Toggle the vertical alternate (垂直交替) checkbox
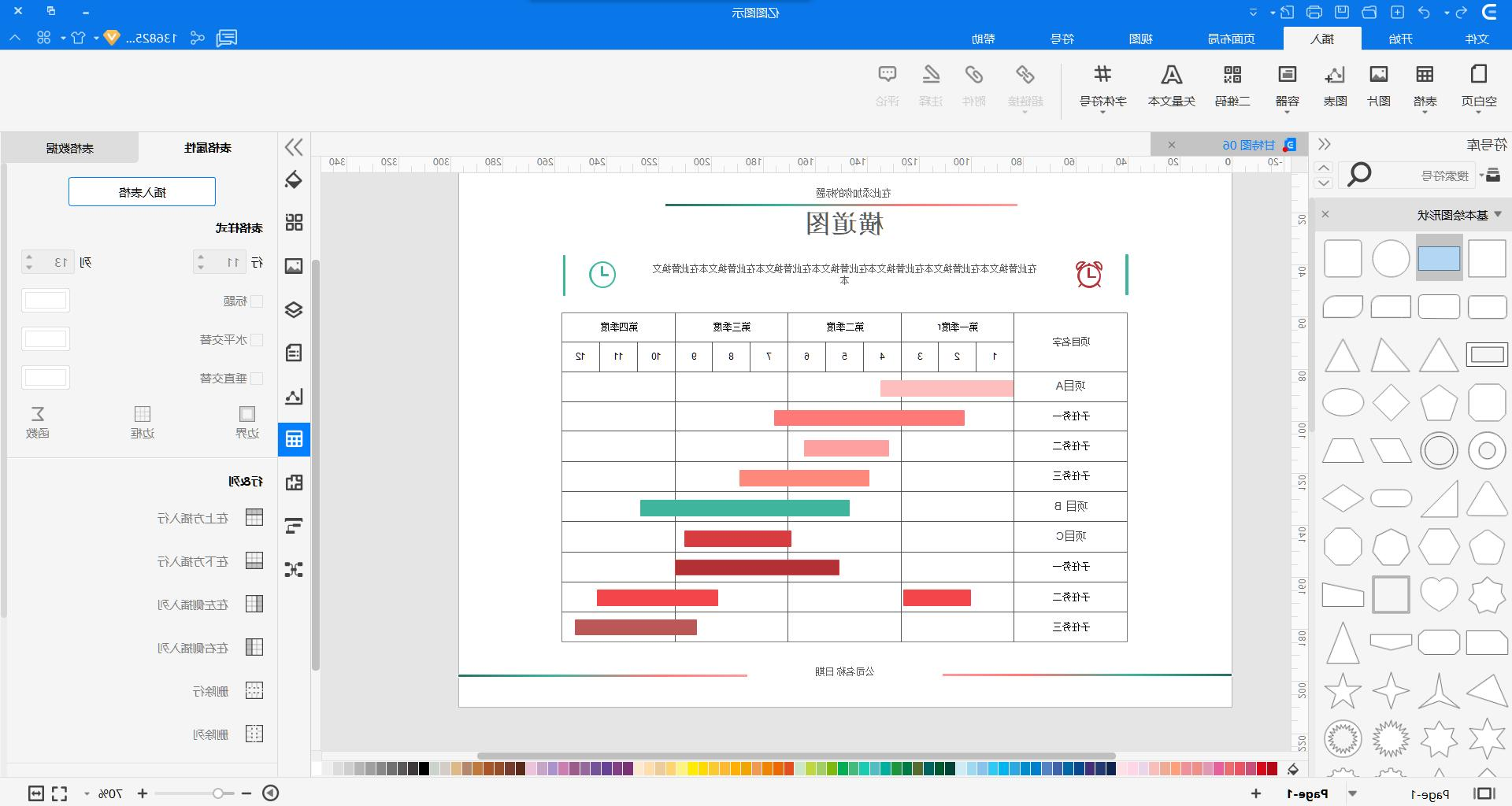The image size is (1512, 806). pyautogui.click(x=257, y=379)
